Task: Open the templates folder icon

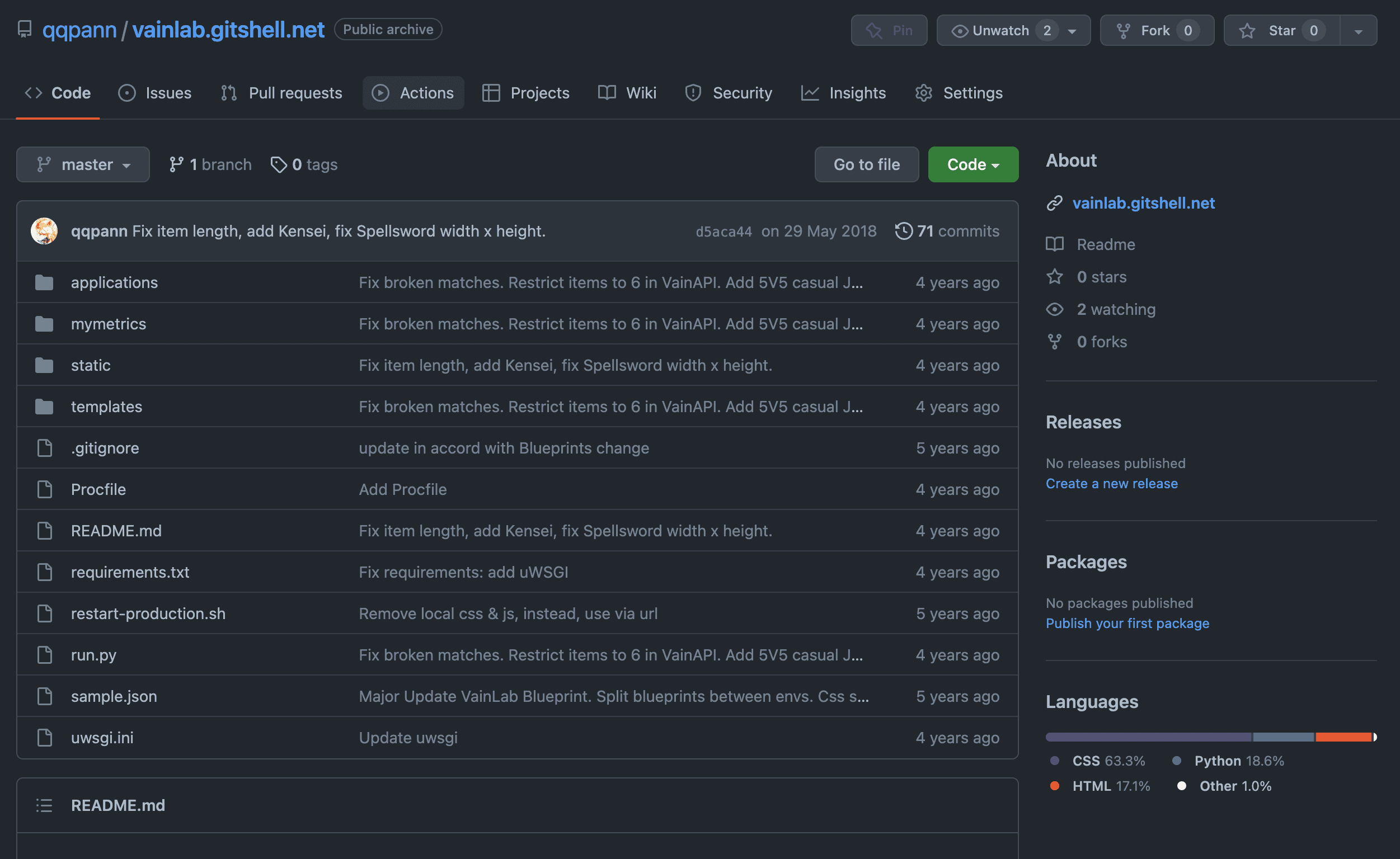Action: pyautogui.click(x=44, y=407)
